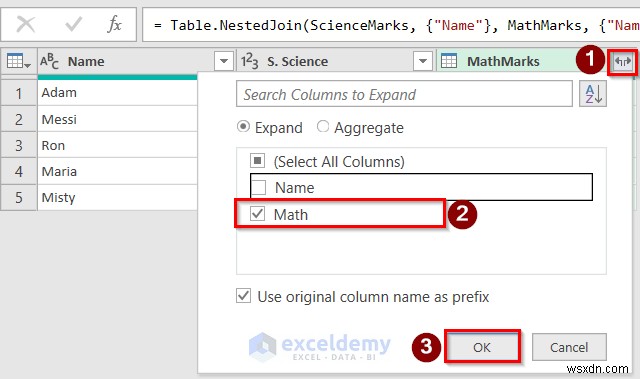Cancel the formula edit with the X icon
This screenshot has width=640, height=379.
coord(26,24)
